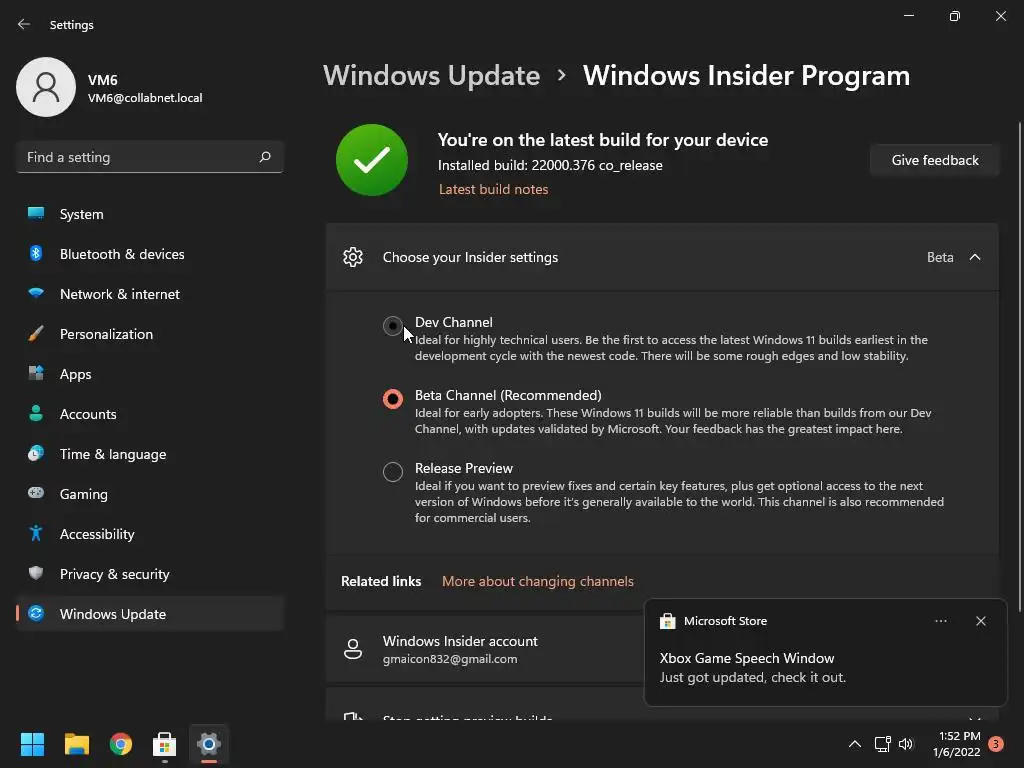Click the Find a setting search box
This screenshot has width=1024, height=768.
tap(150, 157)
